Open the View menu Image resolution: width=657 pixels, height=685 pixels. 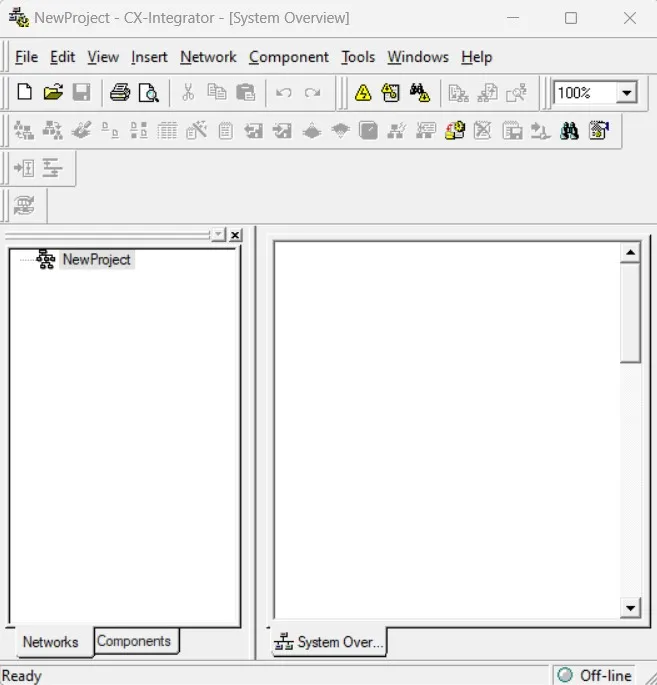tap(103, 57)
